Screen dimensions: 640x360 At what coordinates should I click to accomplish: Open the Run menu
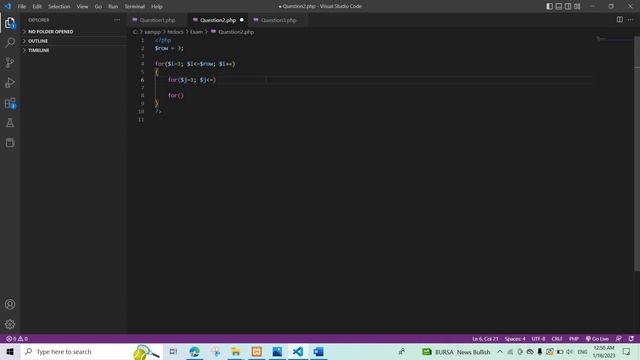[113, 6]
